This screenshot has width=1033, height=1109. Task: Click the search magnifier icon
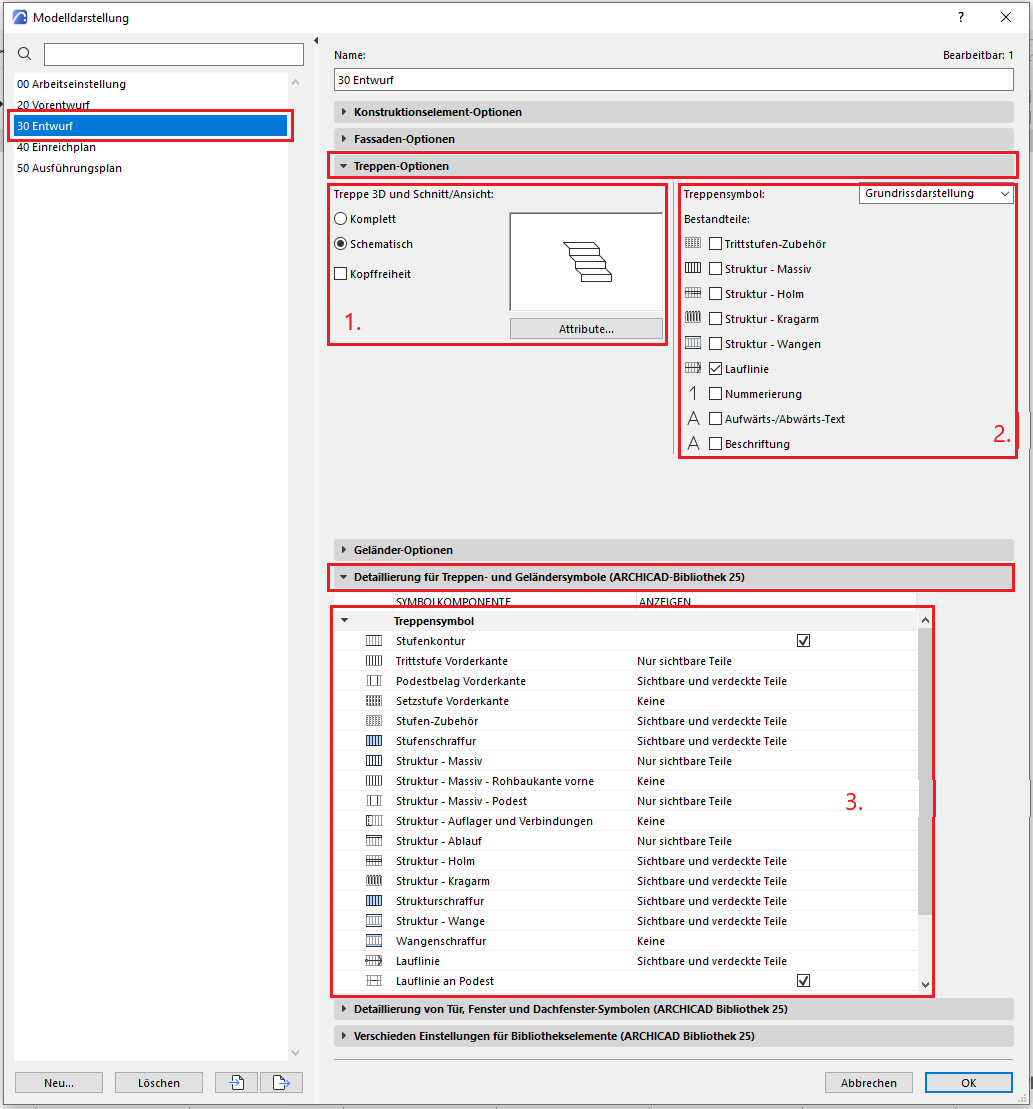coord(25,54)
